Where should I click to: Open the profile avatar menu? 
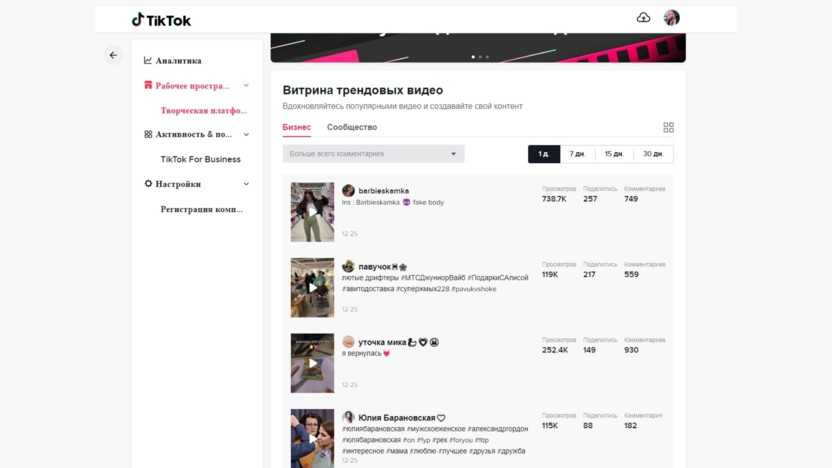point(671,18)
